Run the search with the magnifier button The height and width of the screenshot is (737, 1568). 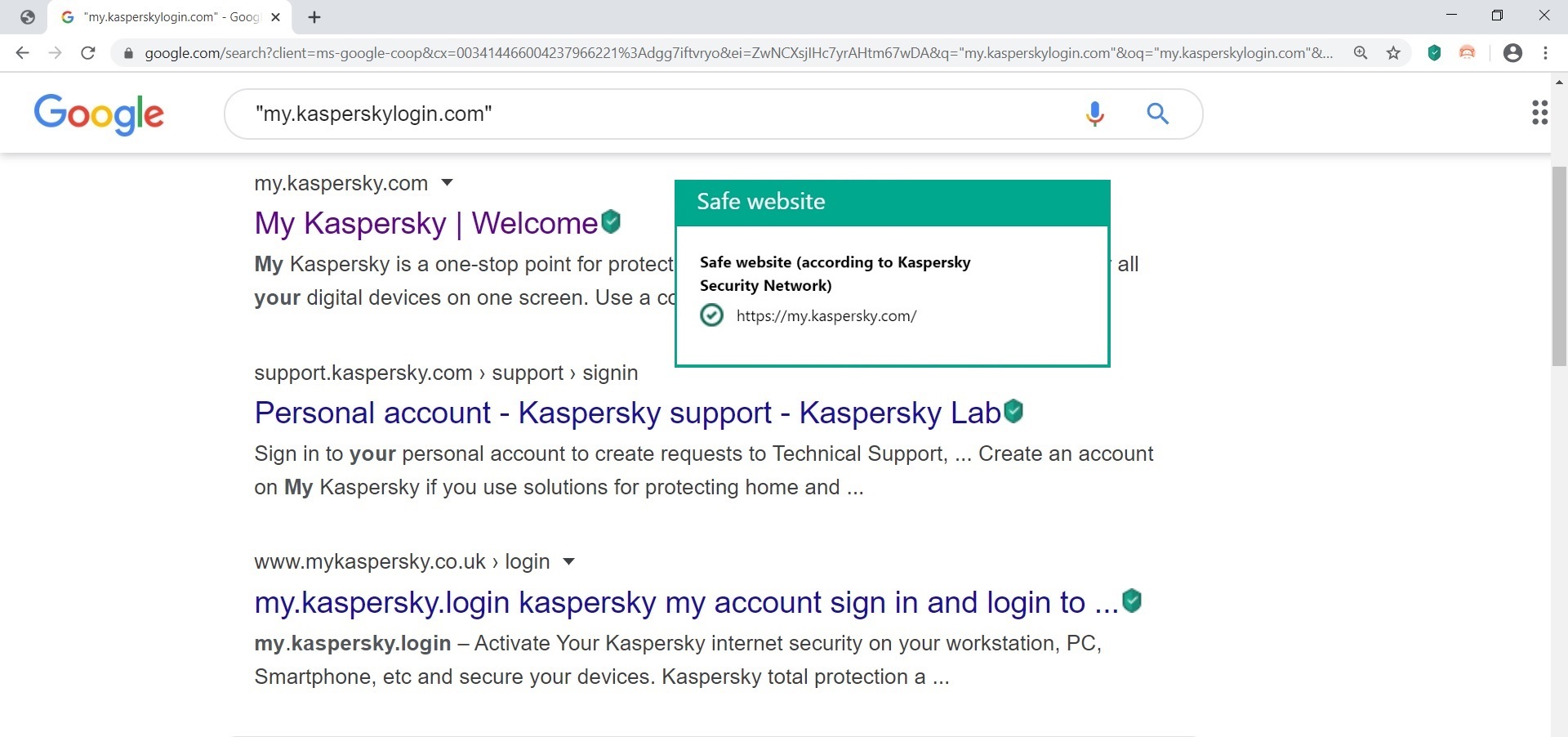point(1158,114)
